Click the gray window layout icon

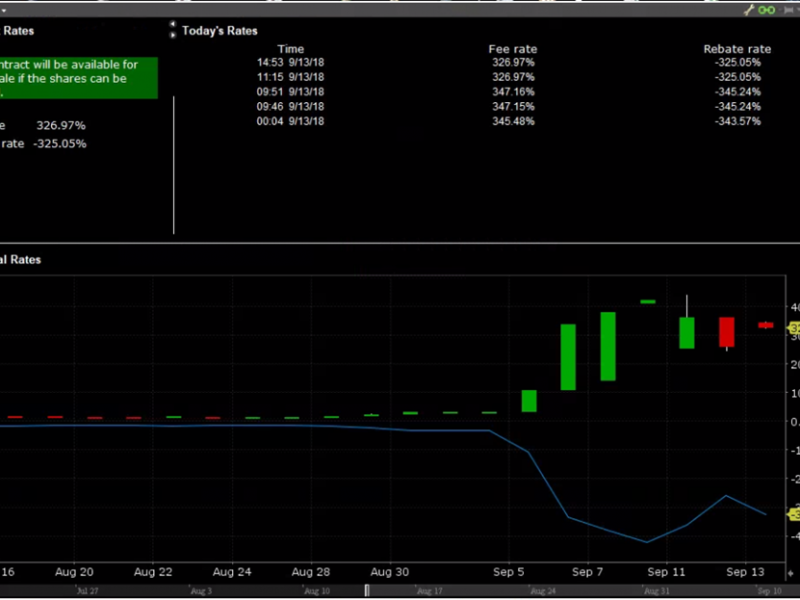point(788,9)
